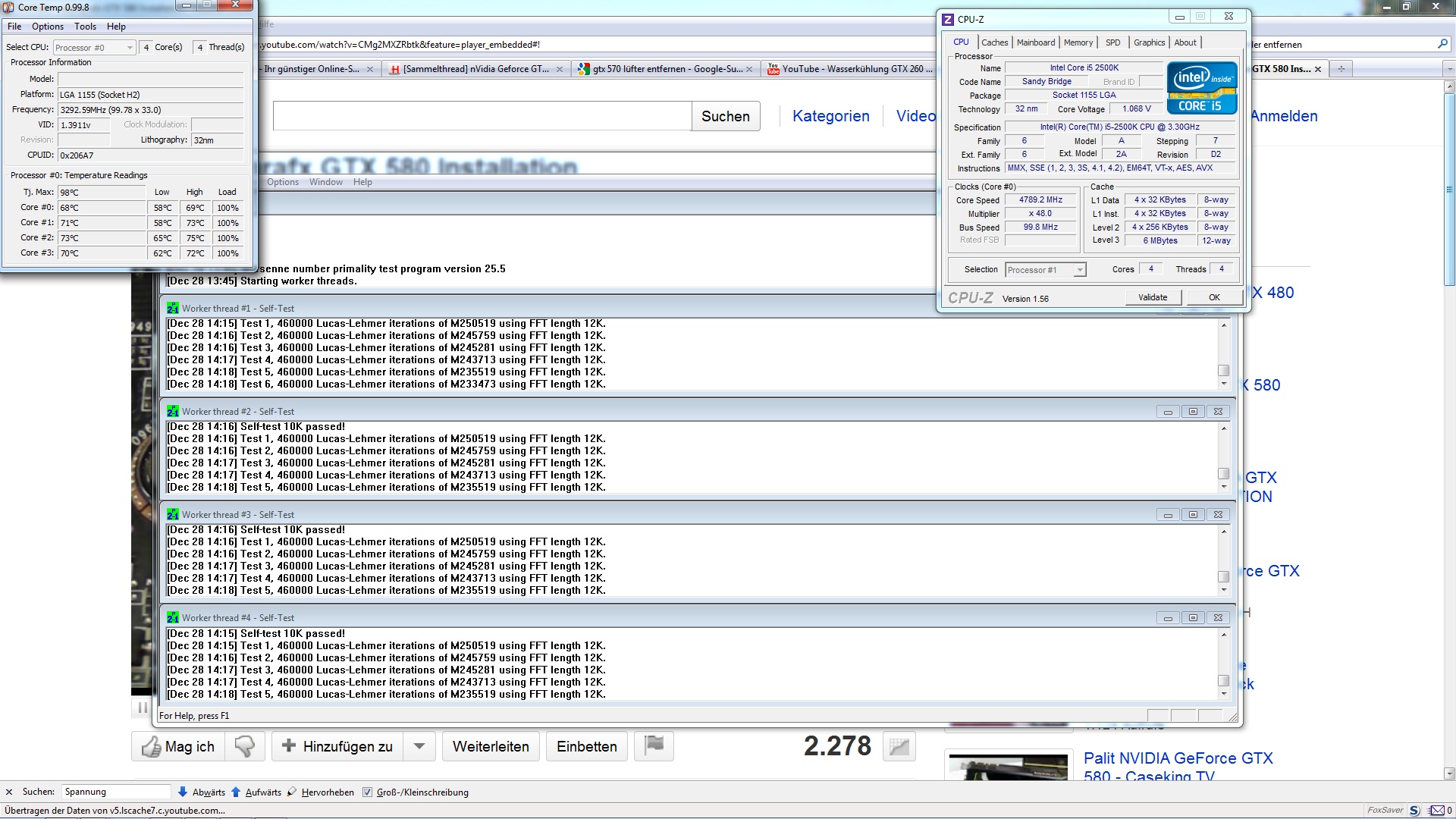The width and height of the screenshot is (1456, 819).
Task: Click the Intel Core i5 logo badge
Action: pos(1202,88)
